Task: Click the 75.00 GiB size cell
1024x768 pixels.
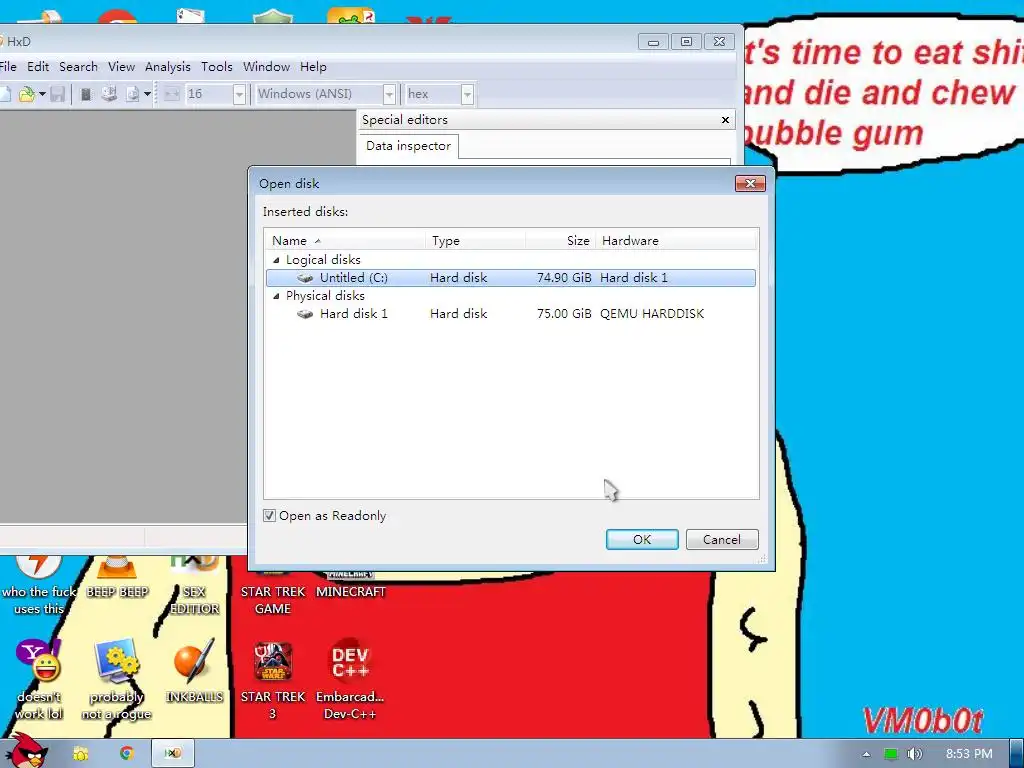Action: click(564, 313)
